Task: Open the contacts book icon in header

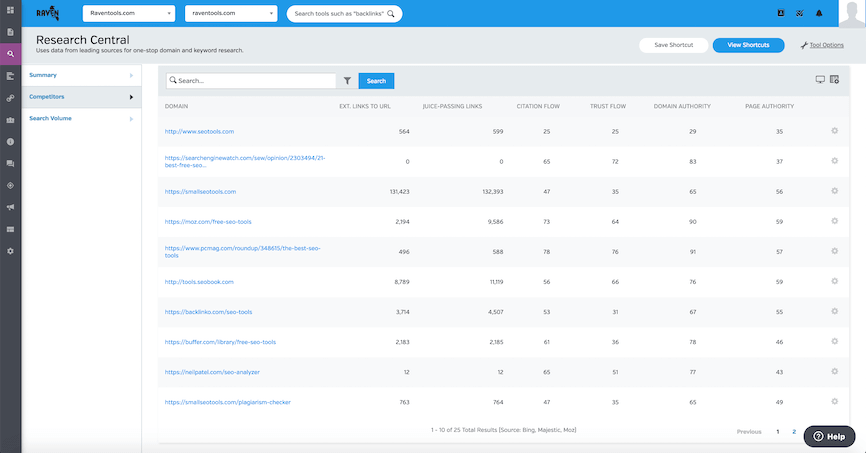Action: tap(781, 13)
